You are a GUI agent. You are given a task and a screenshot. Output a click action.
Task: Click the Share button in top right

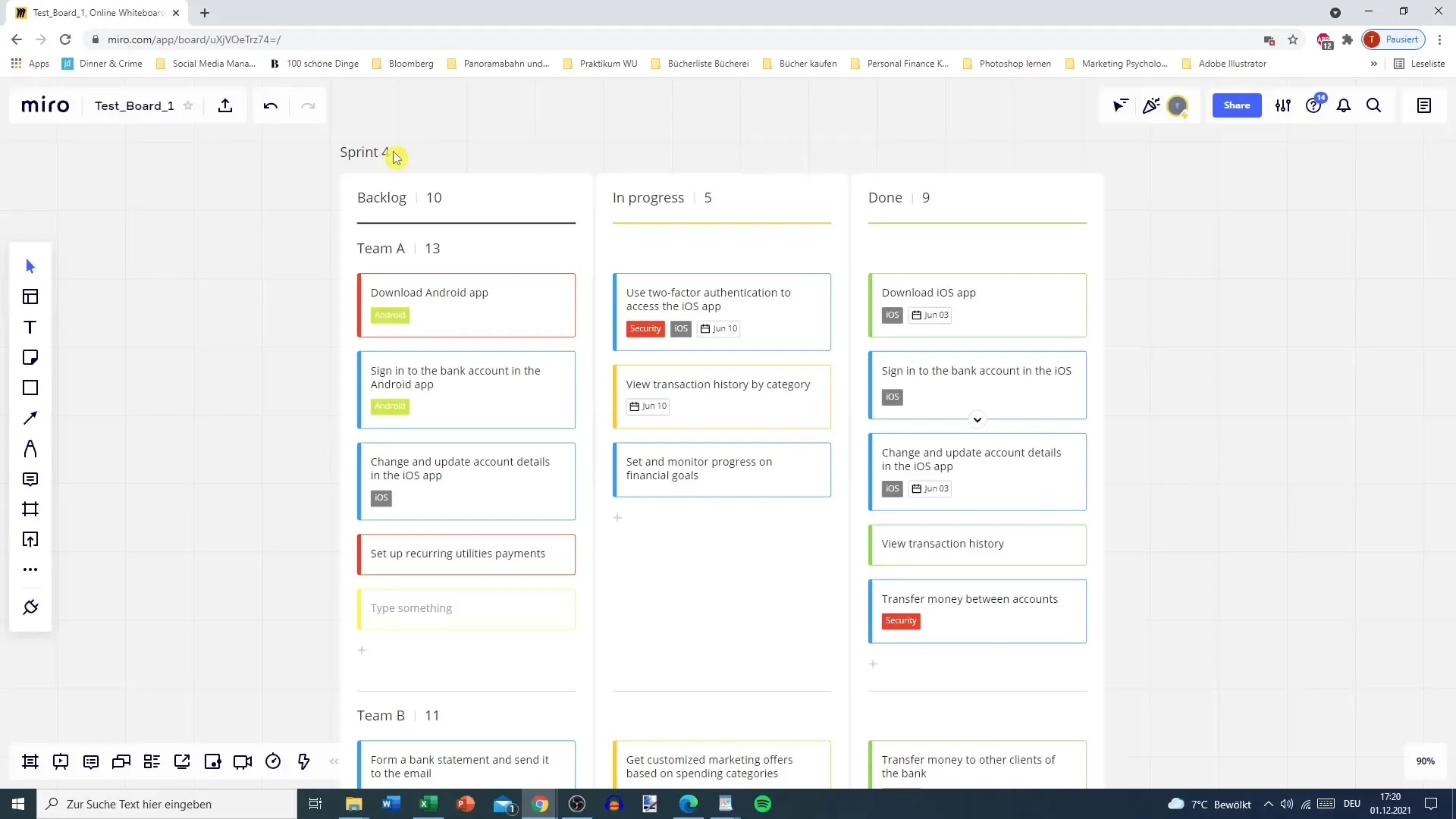pyautogui.click(x=1237, y=105)
